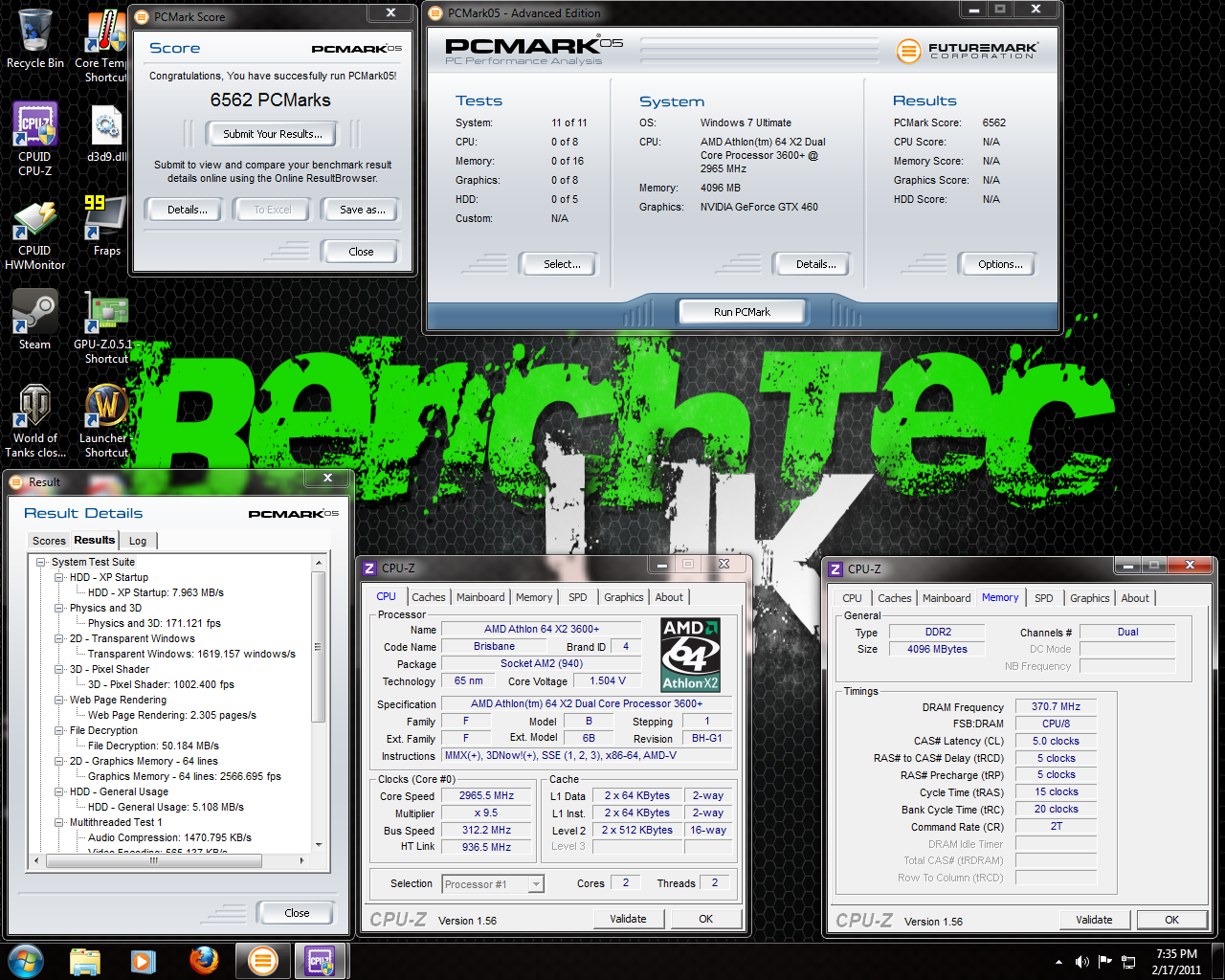Click Validate in CPU-Z CPU window
1225x980 pixels.
(x=628, y=919)
